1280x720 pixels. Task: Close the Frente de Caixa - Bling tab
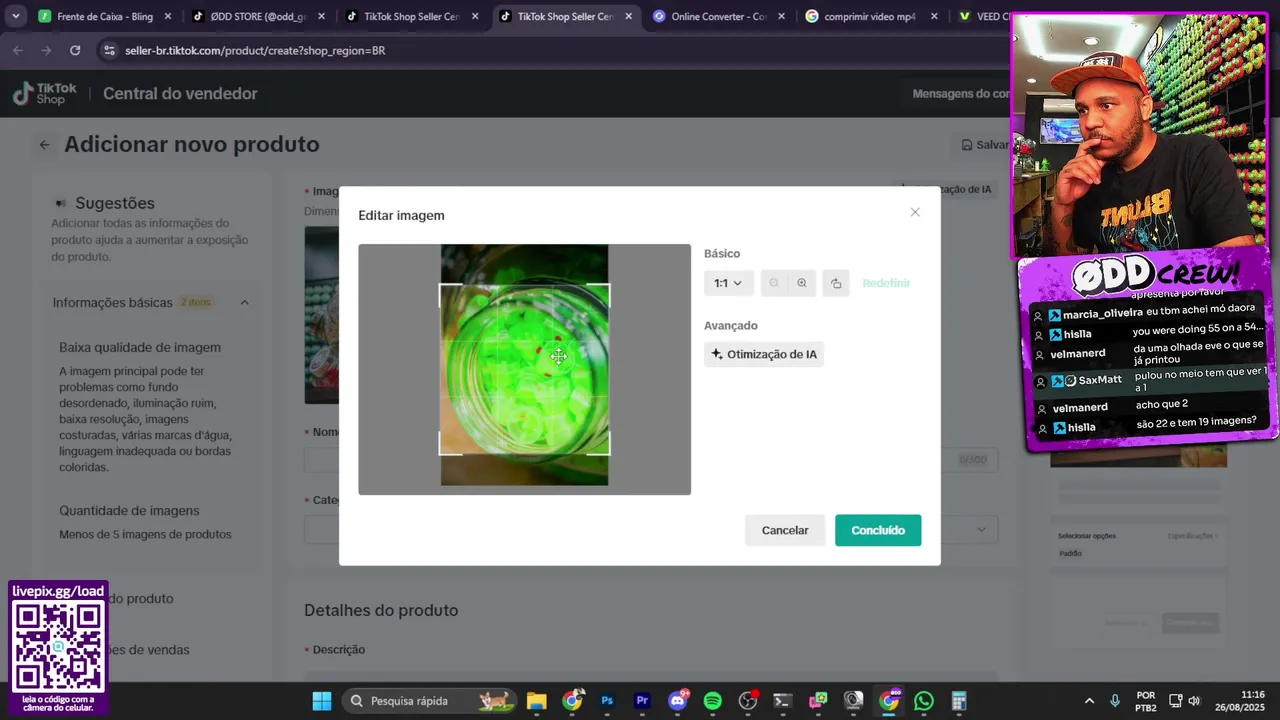pyautogui.click(x=167, y=17)
